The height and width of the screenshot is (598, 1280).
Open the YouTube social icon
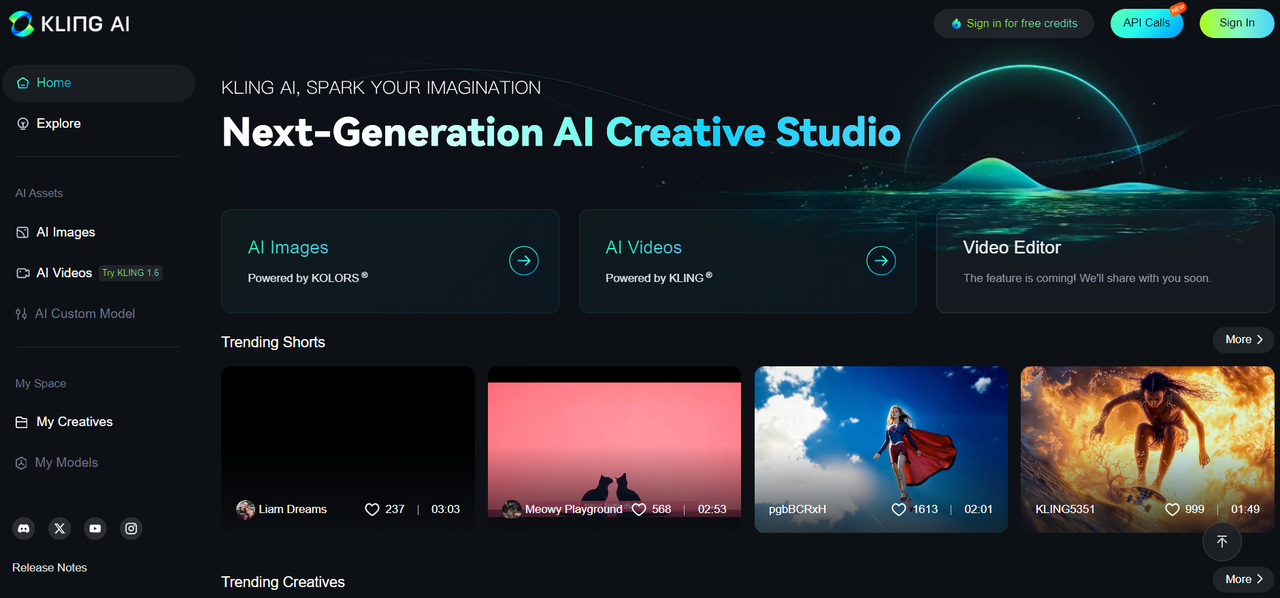point(95,528)
